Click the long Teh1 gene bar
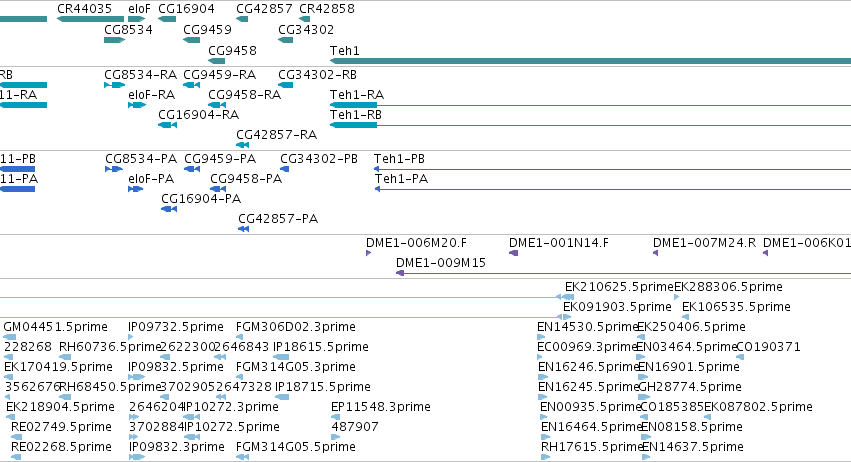 tap(590, 61)
